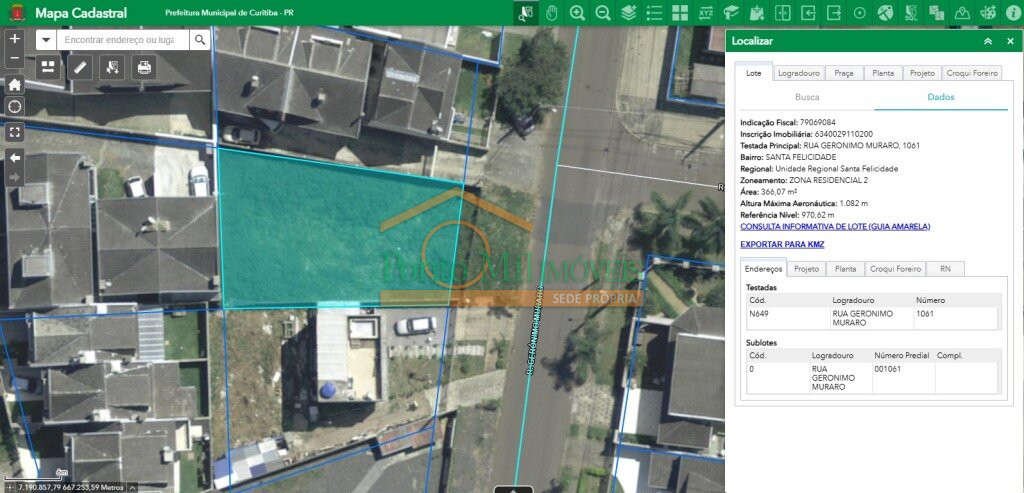Open the XYZ coordinates tool
This screenshot has height=493, width=1024.
tap(706, 13)
